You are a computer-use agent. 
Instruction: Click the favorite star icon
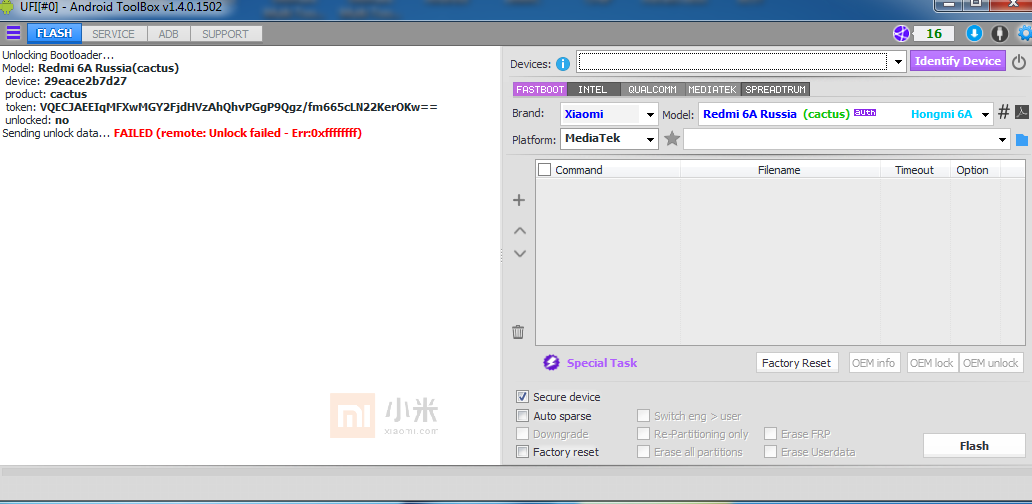click(672, 139)
